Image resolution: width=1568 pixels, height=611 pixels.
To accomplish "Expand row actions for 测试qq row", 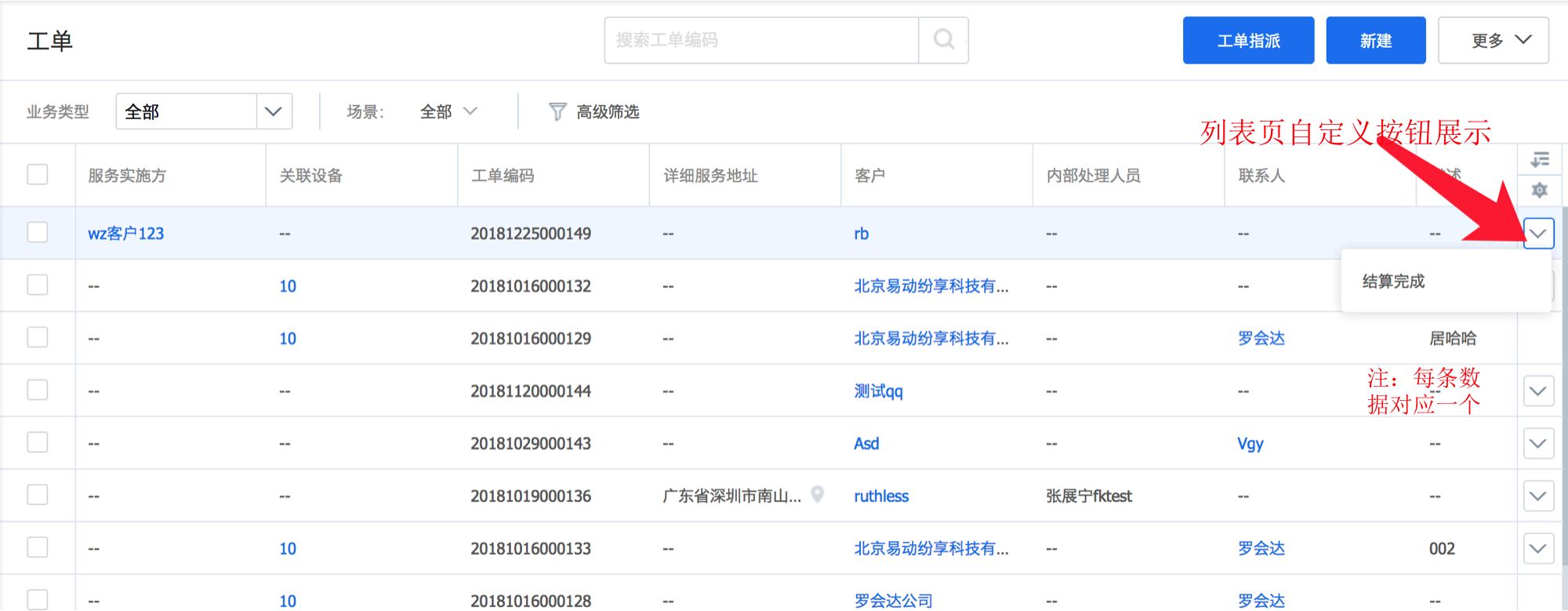I will 1538,391.
